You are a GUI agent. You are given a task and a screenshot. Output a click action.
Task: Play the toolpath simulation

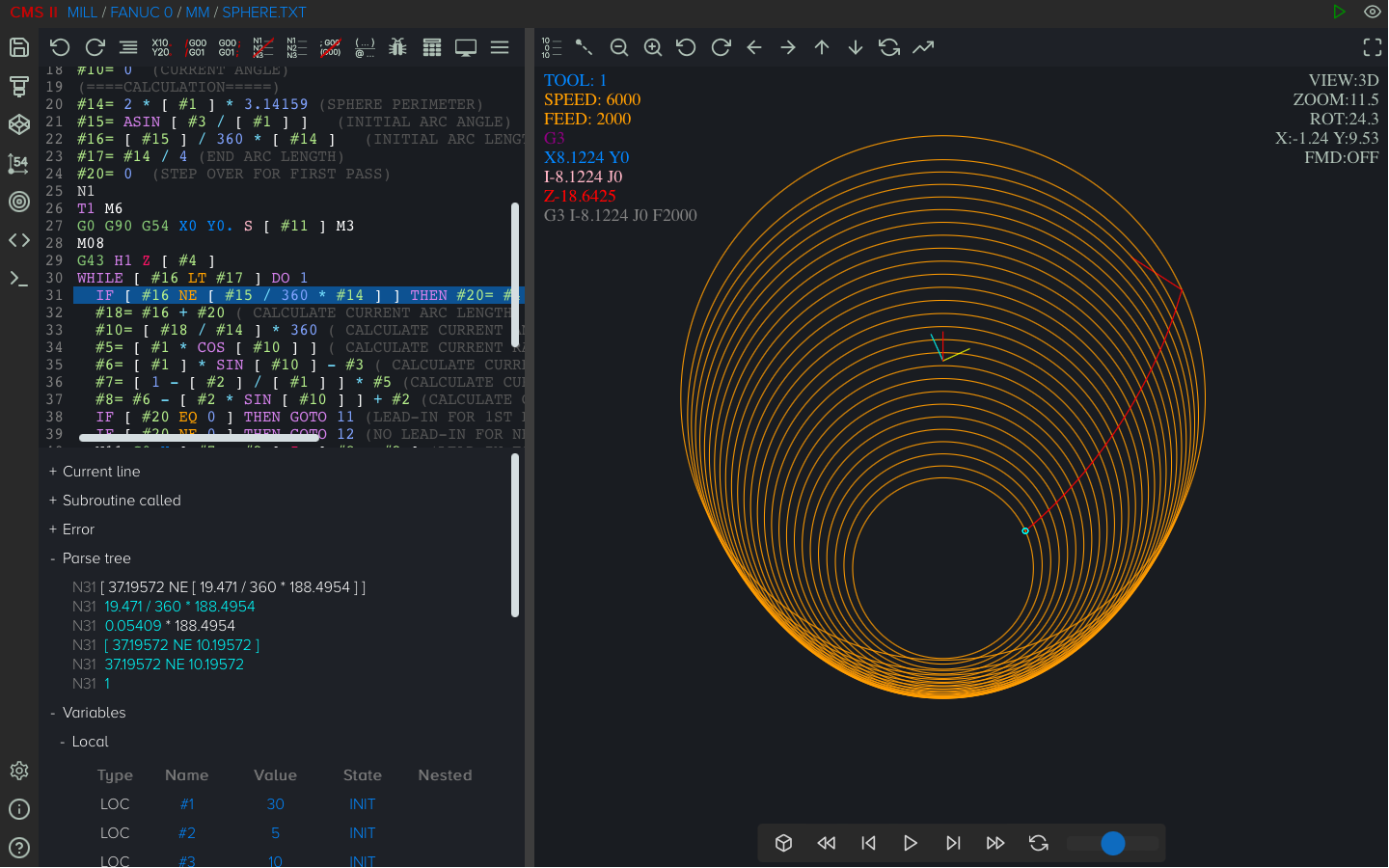pos(911,843)
